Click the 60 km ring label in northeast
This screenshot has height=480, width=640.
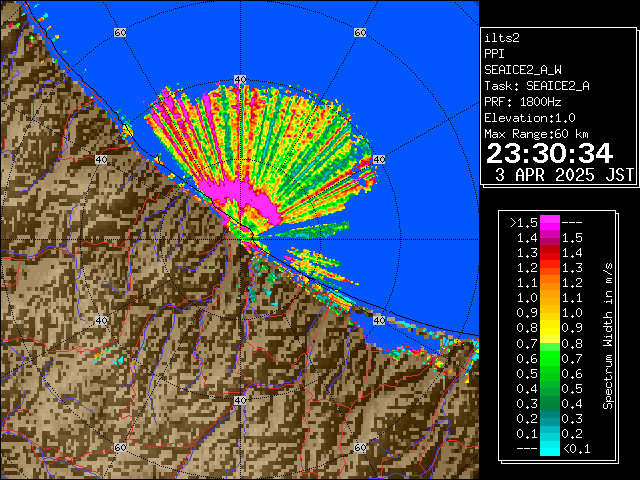click(x=360, y=32)
